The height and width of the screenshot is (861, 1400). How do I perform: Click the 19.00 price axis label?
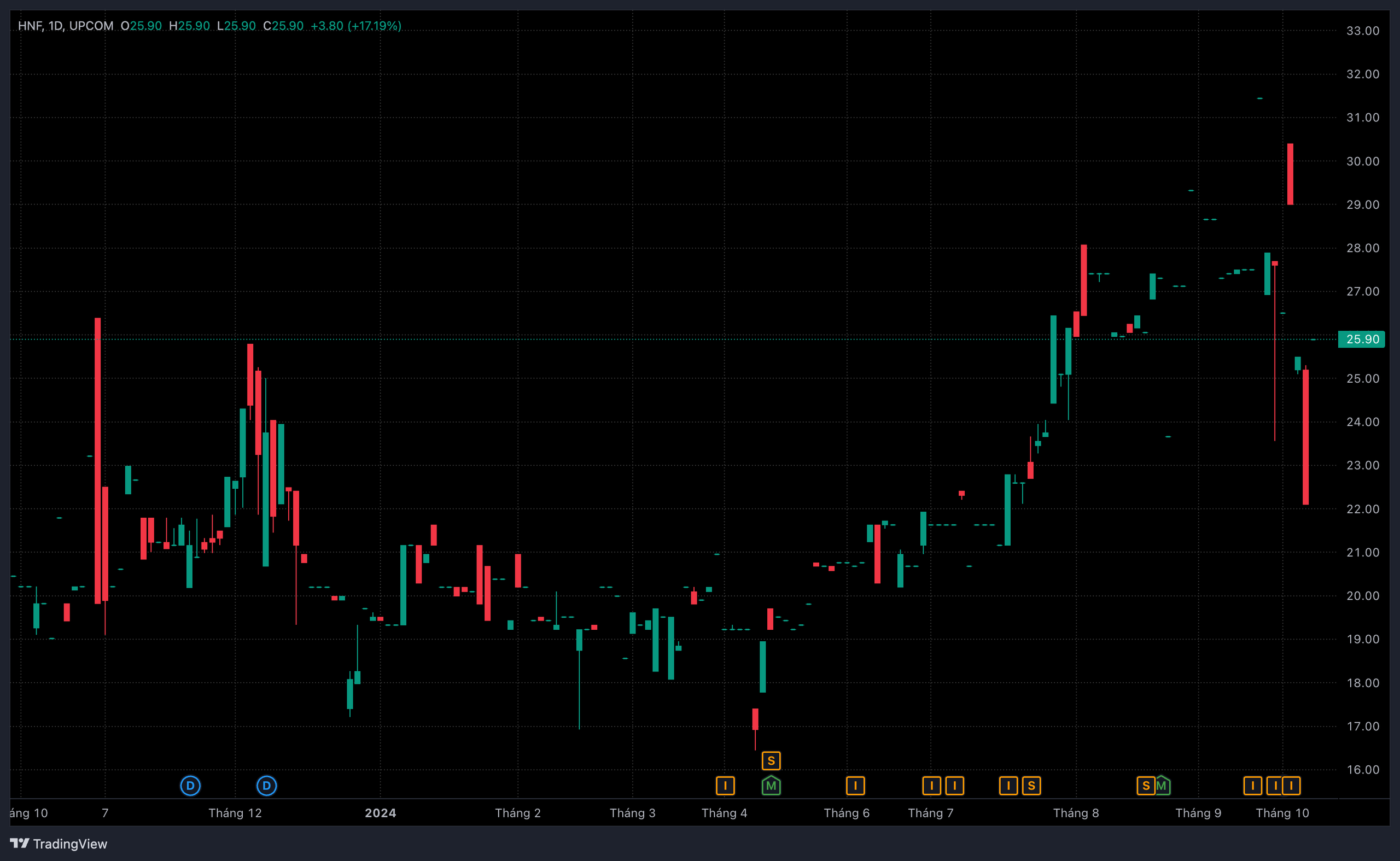[x=1363, y=639]
